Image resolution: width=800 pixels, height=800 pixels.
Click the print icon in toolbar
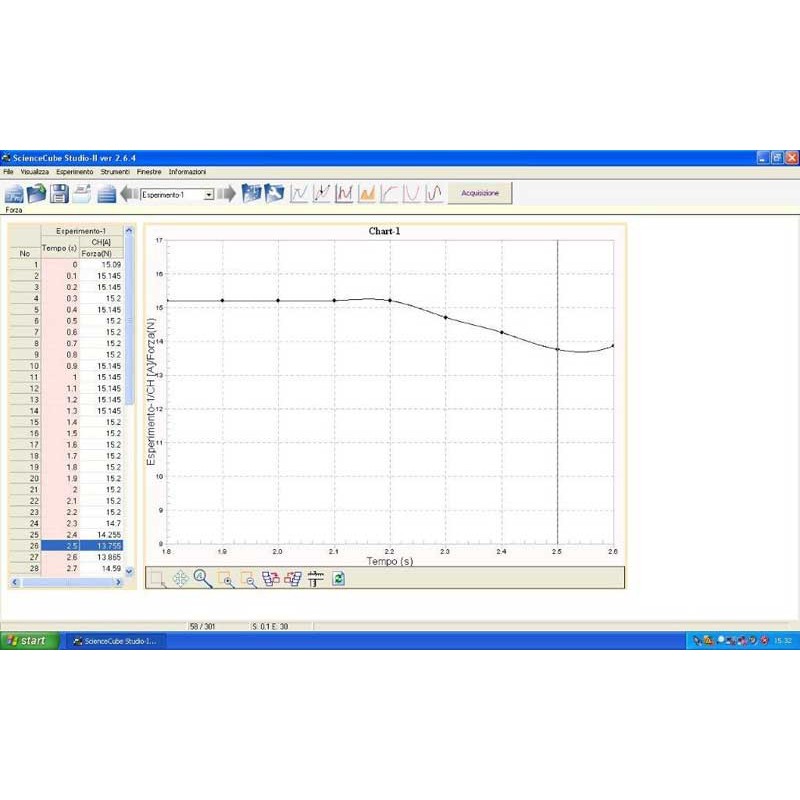83,194
